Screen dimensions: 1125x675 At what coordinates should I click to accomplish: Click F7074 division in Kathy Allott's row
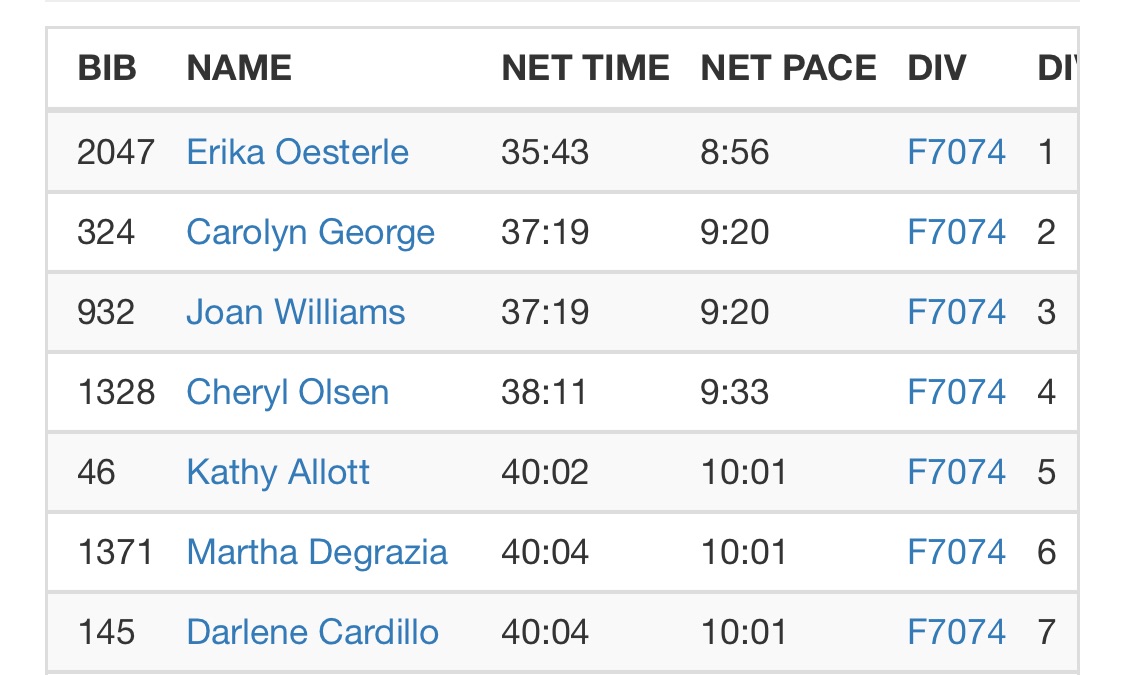(x=956, y=472)
